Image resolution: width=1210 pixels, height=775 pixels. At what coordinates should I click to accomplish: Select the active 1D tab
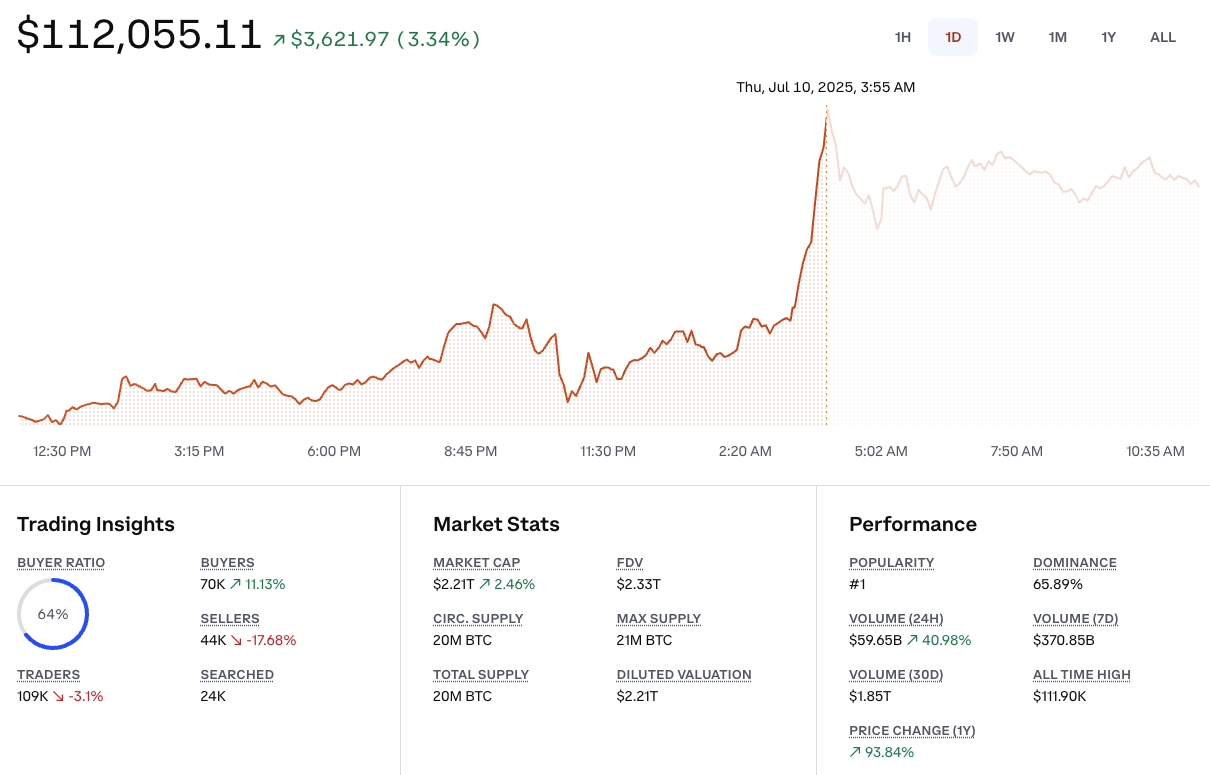(953, 37)
